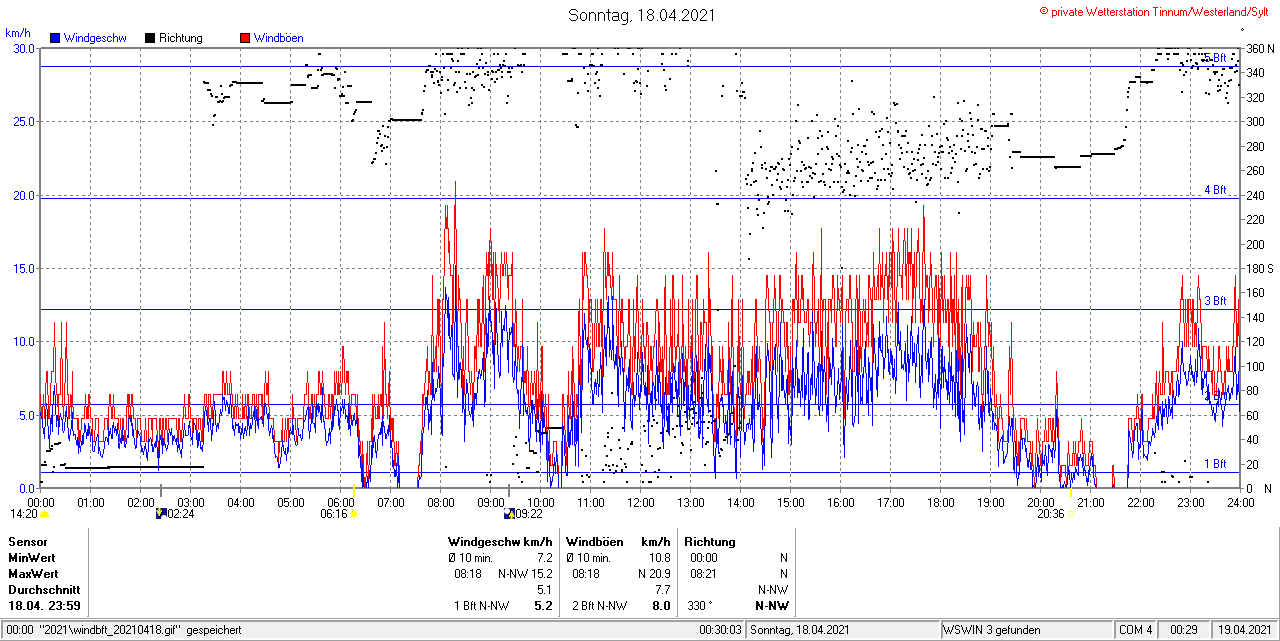
Task: Click the windbft_20210418.gif gespeichert status message
Action: click(x=122, y=630)
